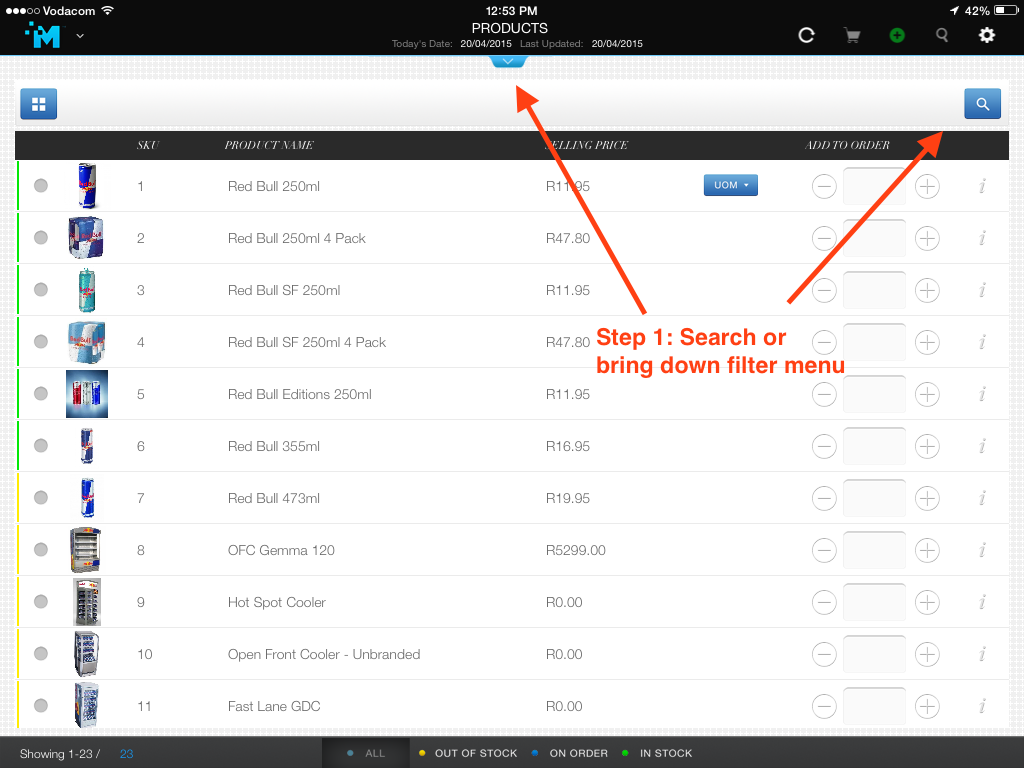Increase quantity for Red Bull Editions 250ml
This screenshot has width=1024, height=768.
click(x=927, y=394)
